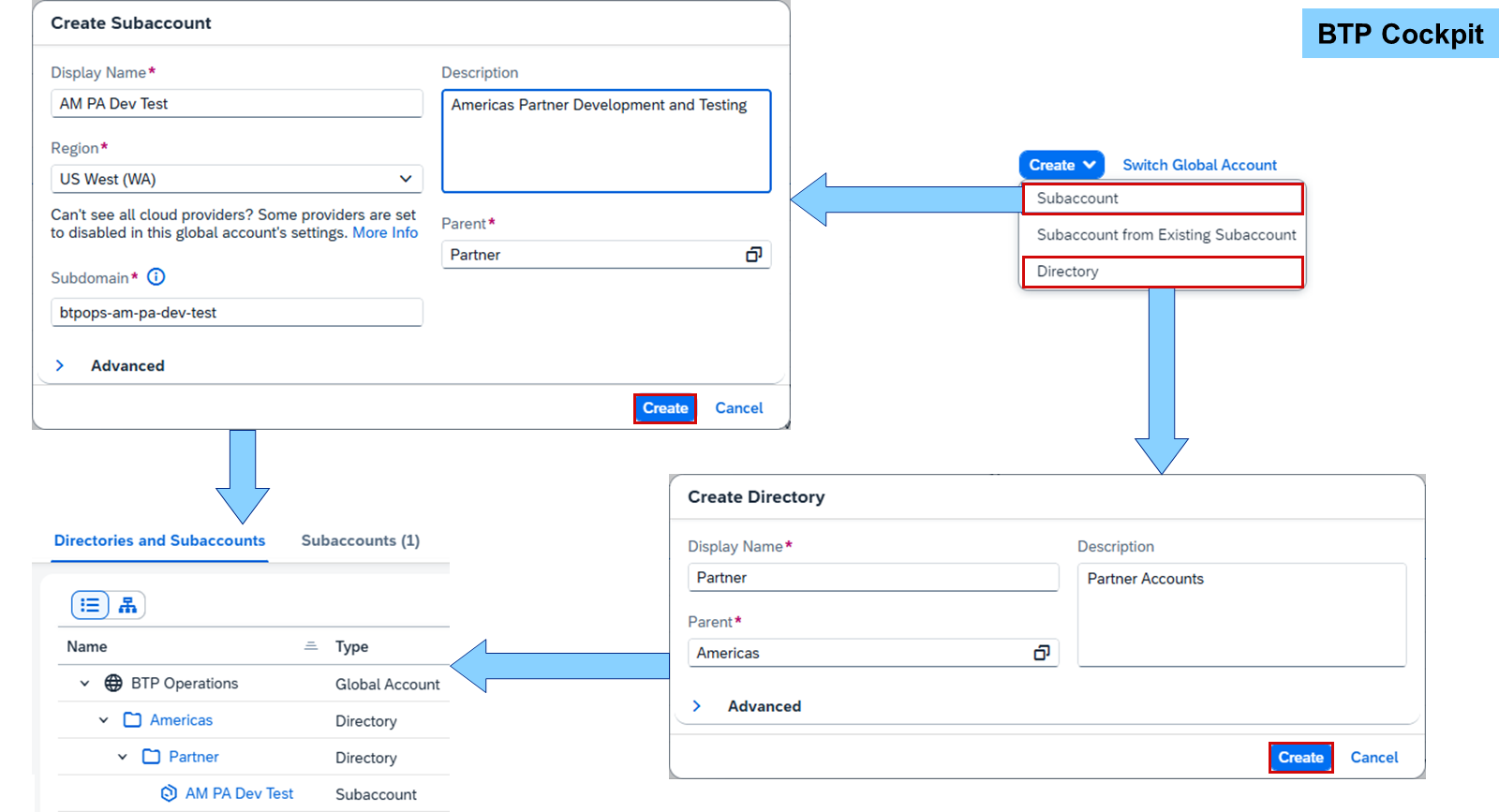Image resolution: width=1499 pixels, height=812 pixels.
Task: Click the BTP Operations globe icon
Action: (x=113, y=683)
